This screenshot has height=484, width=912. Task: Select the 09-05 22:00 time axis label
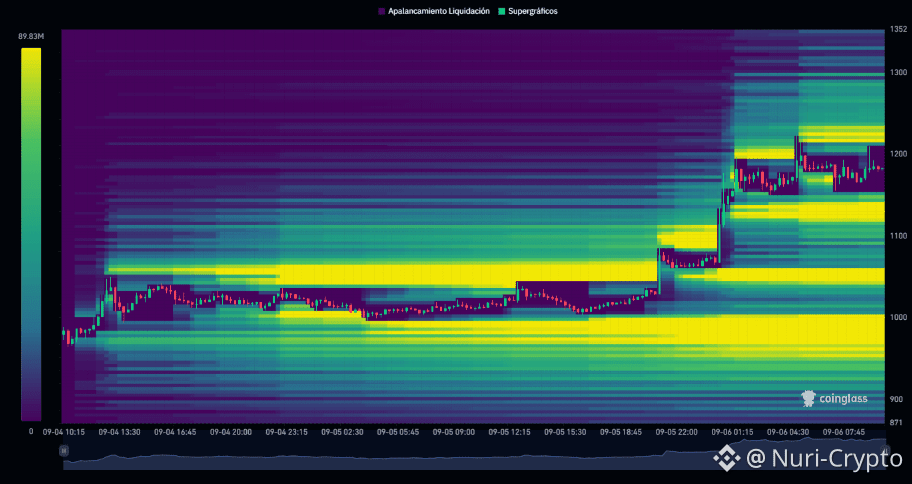(x=676, y=432)
